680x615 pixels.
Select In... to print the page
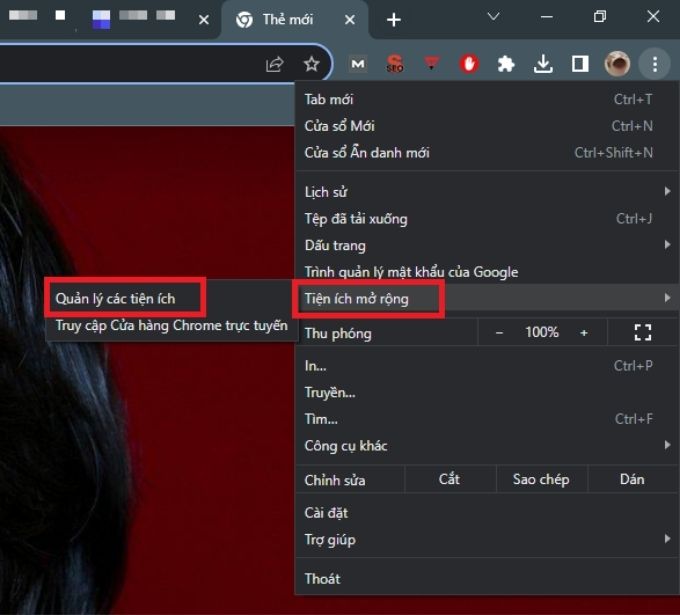pos(486,366)
